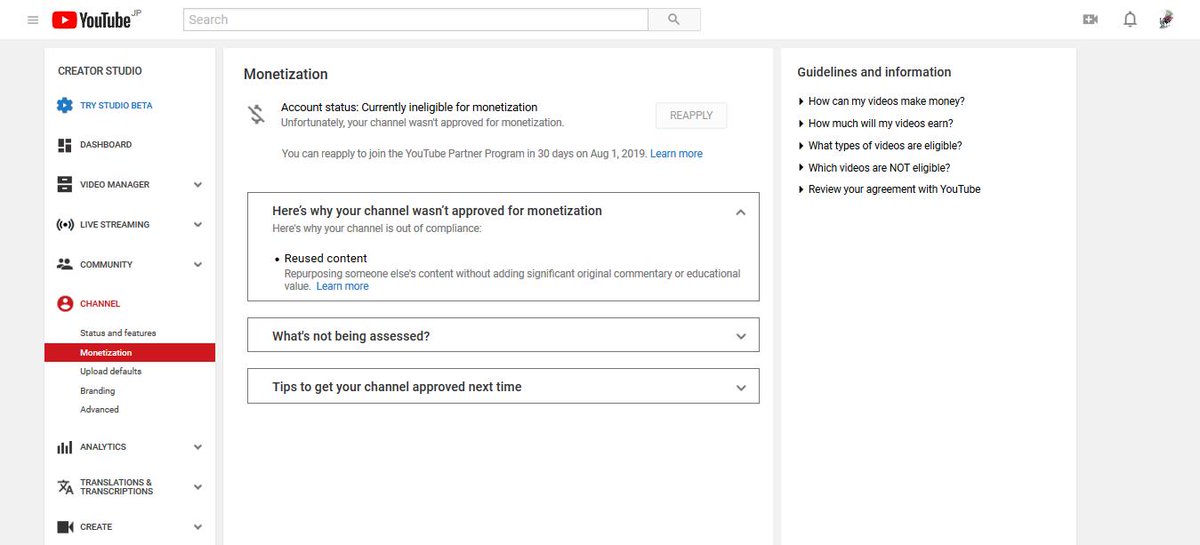Viewport: 1200px width, 545px height.
Task: Click the Analytics bar chart icon
Action: pos(65,447)
